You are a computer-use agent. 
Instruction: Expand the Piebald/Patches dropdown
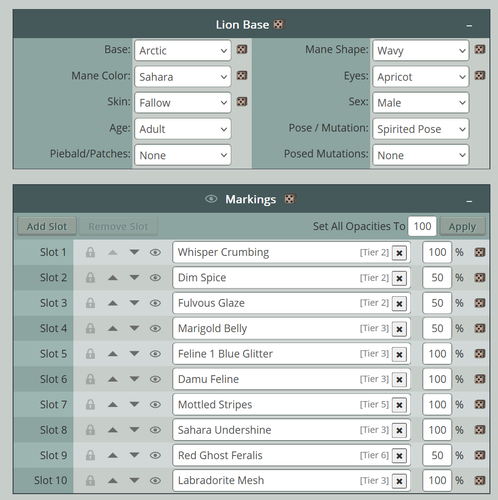pos(183,155)
